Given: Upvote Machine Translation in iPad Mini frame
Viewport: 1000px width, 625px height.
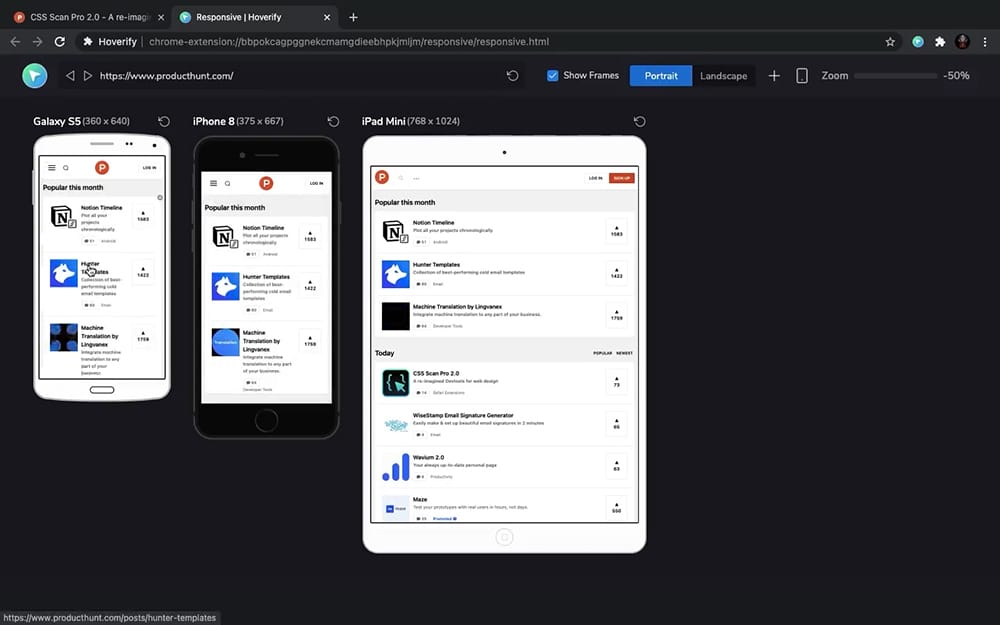Looking at the screenshot, I should coord(617,315).
